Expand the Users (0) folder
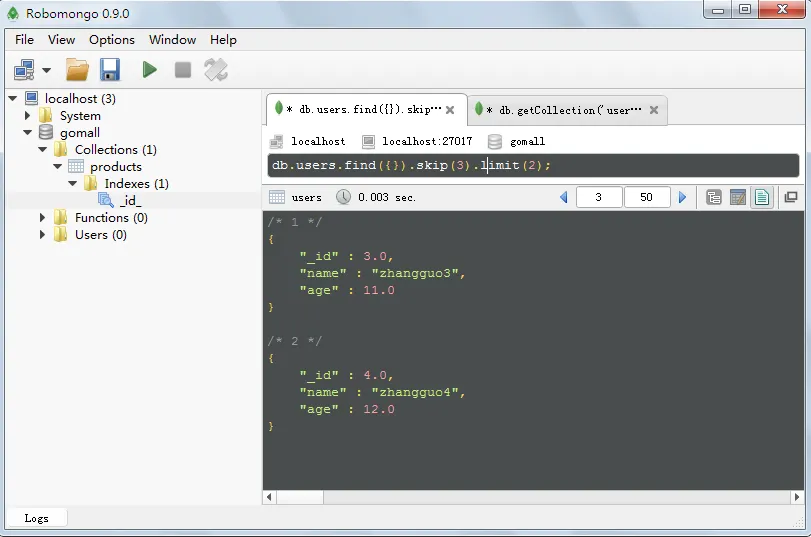The height and width of the screenshot is (537, 811). click(42, 235)
